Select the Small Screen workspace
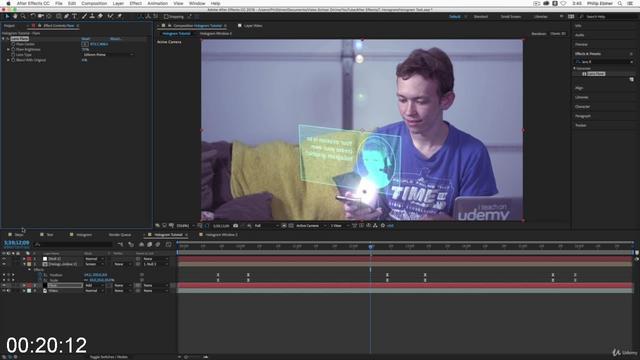This screenshot has height=360, width=640. coord(511,17)
